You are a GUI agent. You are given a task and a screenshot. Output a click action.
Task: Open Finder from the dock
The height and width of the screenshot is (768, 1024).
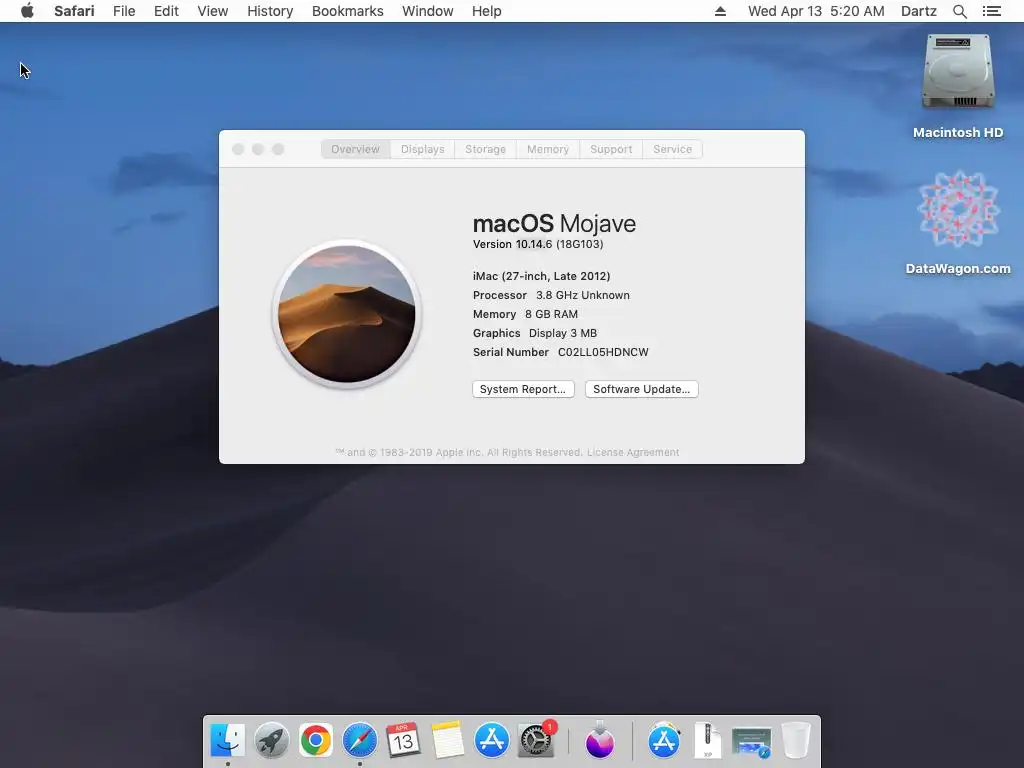[x=227, y=740]
